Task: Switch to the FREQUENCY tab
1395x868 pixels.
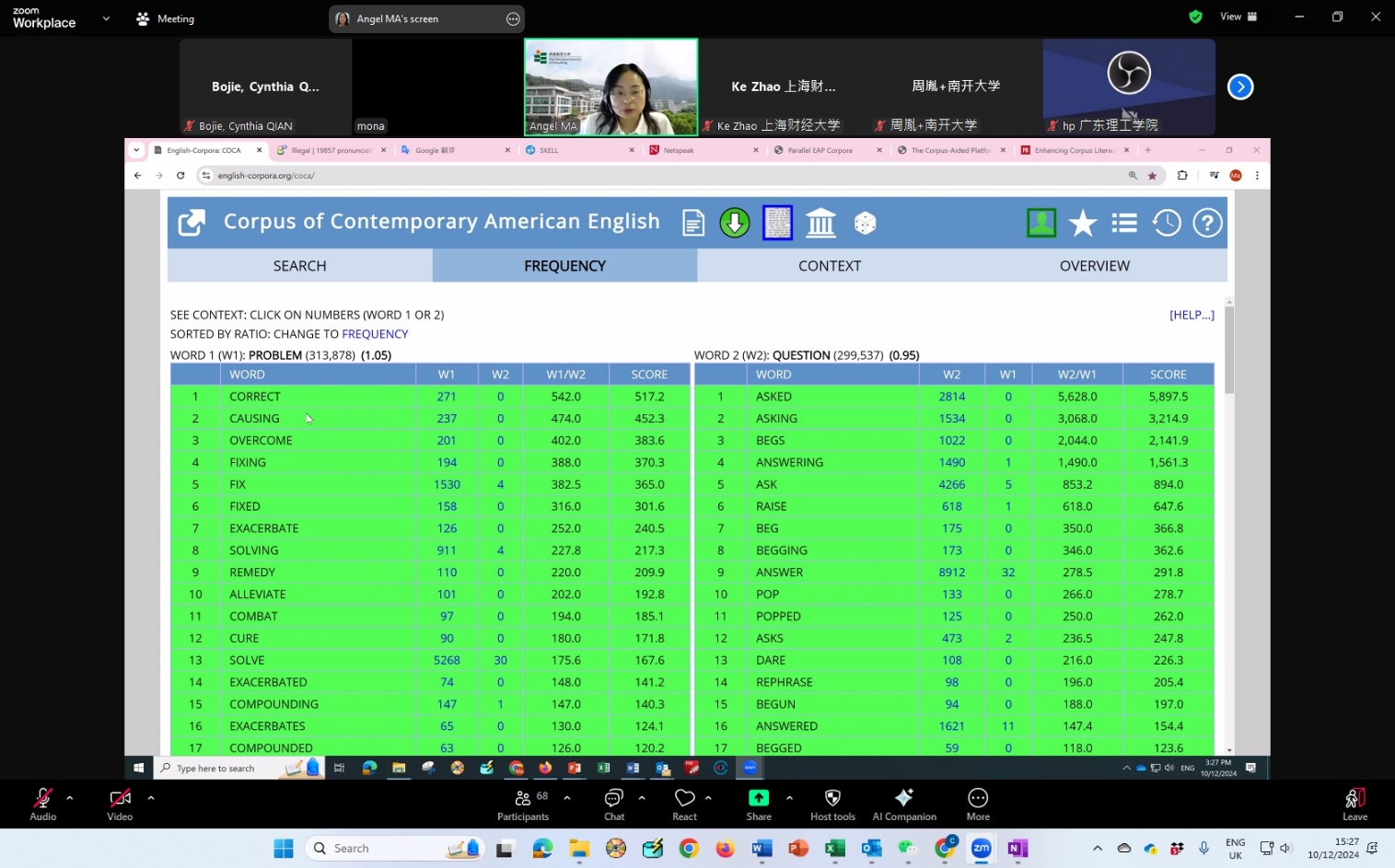Action: (x=564, y=266)
